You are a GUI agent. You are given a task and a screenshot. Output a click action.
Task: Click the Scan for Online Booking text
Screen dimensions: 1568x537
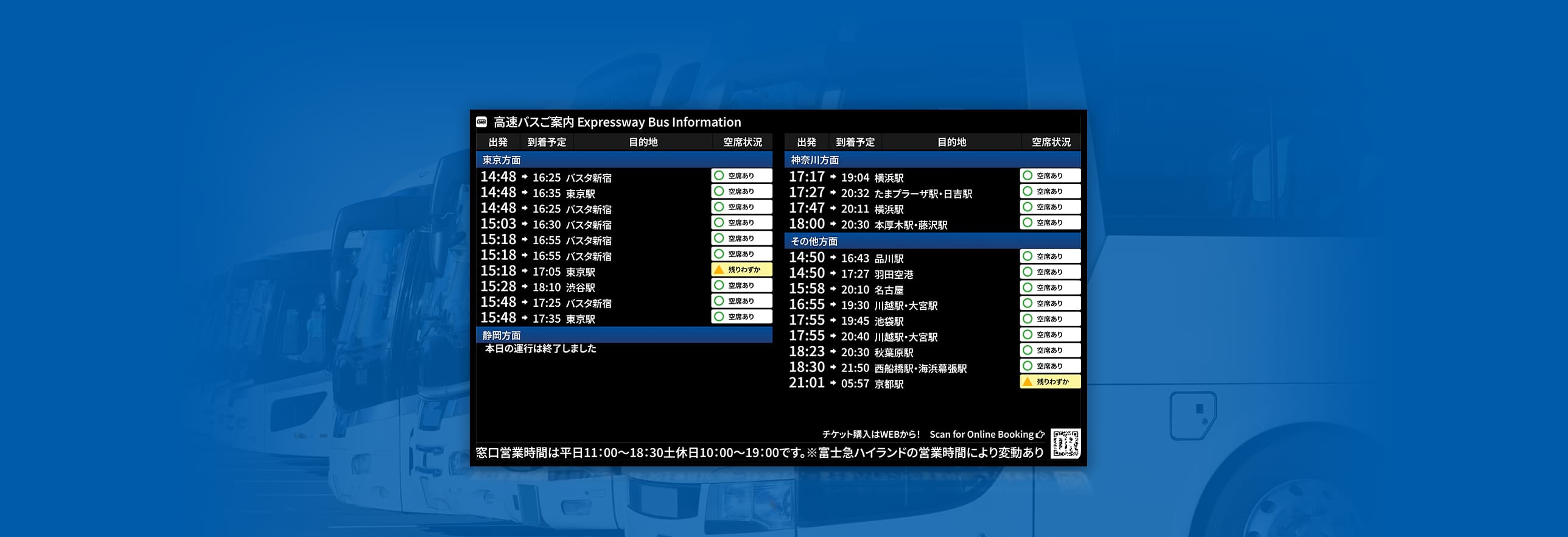coord(981,435)
